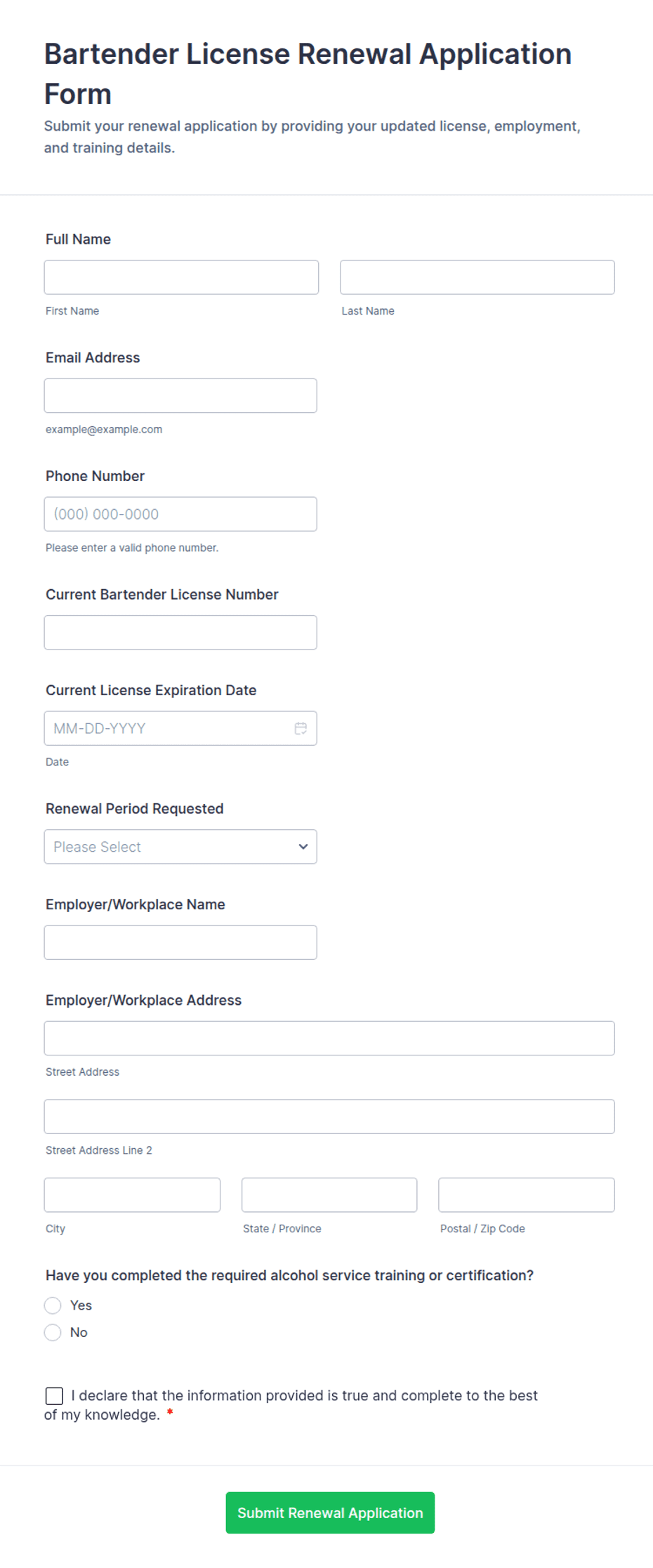Select Yes for alcohol service training
Image resolution: width=653 pixels, height=1568 pixels.
(x=53, y=1305)
